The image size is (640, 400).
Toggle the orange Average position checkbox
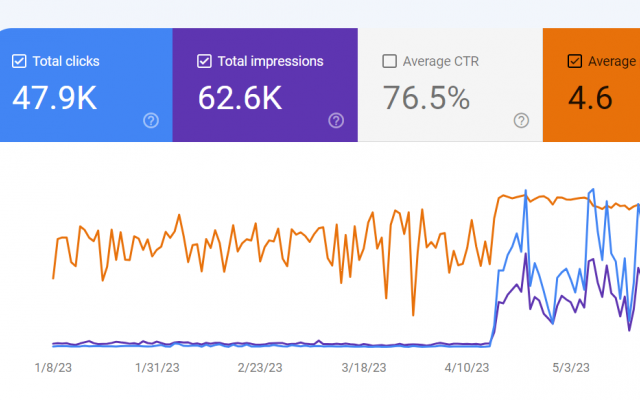[574, 61]
